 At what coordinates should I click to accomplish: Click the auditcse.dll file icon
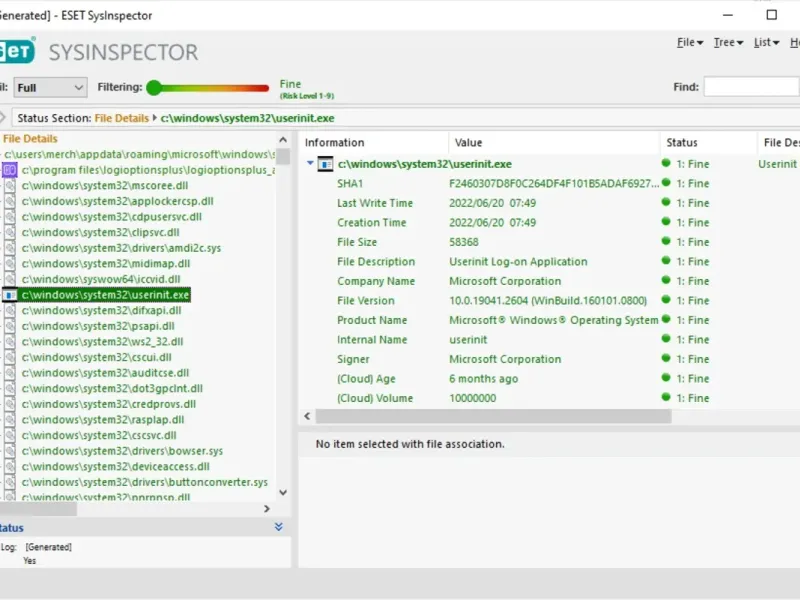[x=10, y=373]
